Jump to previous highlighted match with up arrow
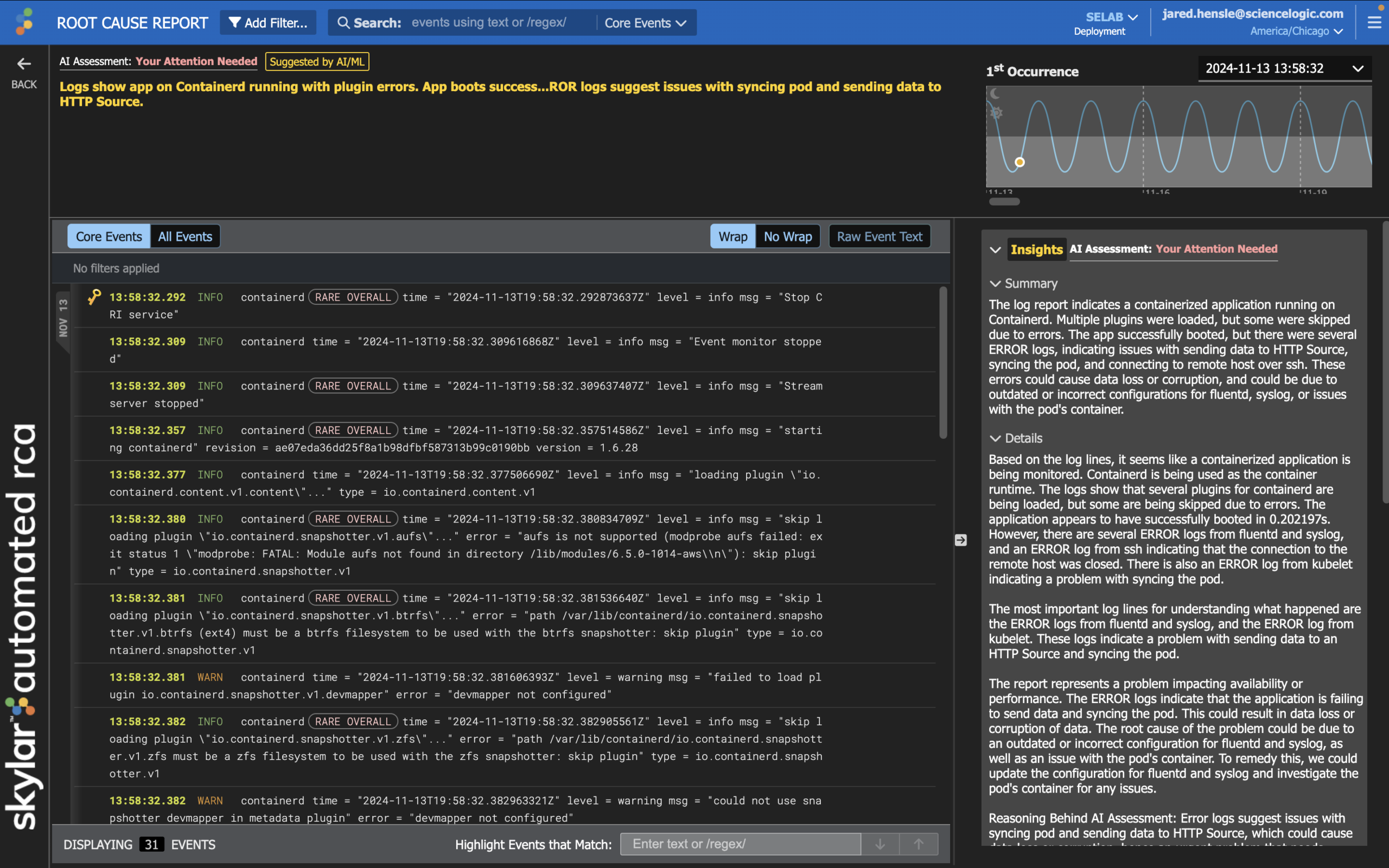Viewport: 1389px width, 868px height. coord(919,844)
